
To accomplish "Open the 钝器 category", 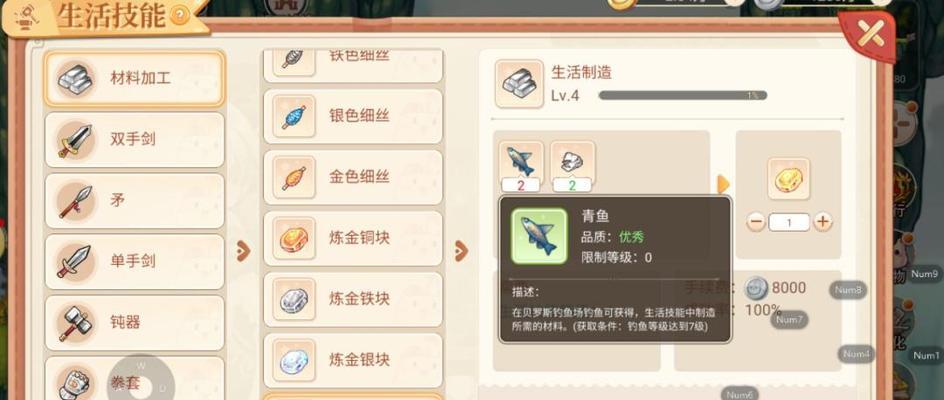I will pos(135,322).
